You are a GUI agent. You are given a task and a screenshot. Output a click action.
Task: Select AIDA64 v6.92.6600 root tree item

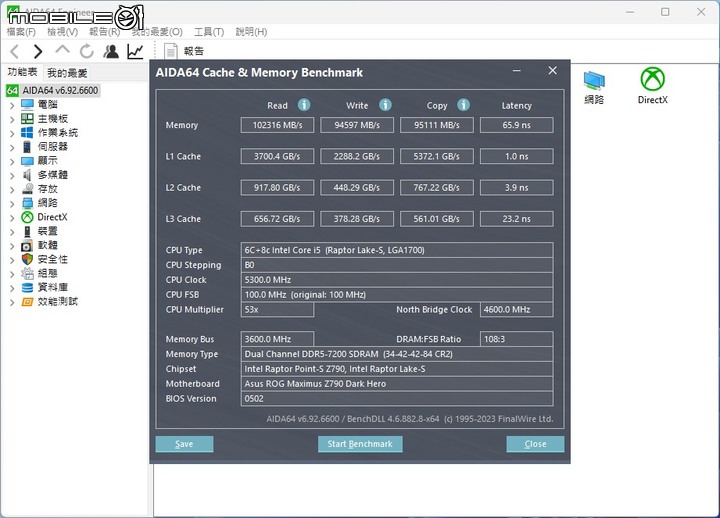pos(60,90)
